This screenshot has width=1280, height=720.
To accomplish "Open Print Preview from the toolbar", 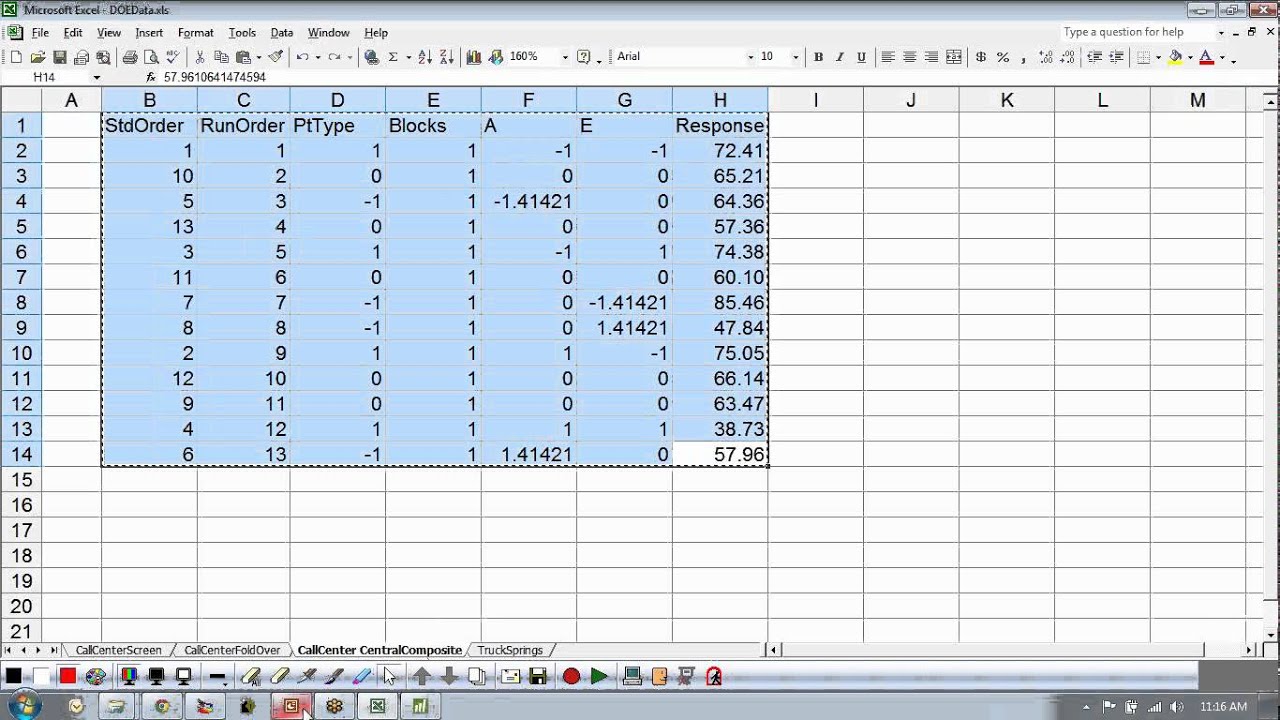I will tap(151, 57).
